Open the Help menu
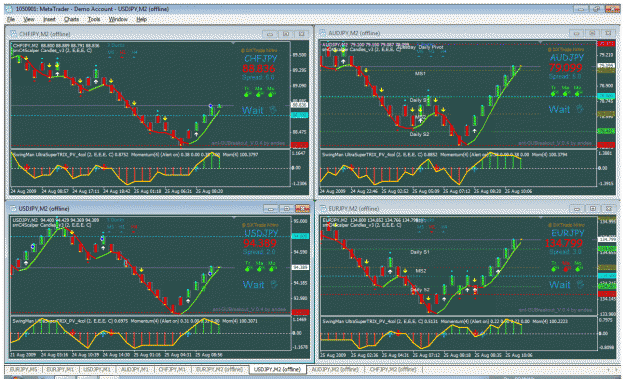625x379 pixels. click(142, 19)
